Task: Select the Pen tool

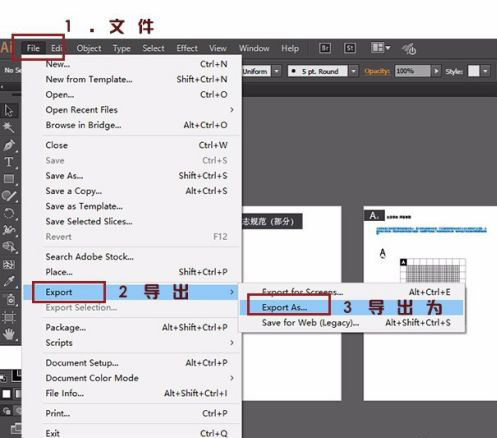Action: [9, 145]
